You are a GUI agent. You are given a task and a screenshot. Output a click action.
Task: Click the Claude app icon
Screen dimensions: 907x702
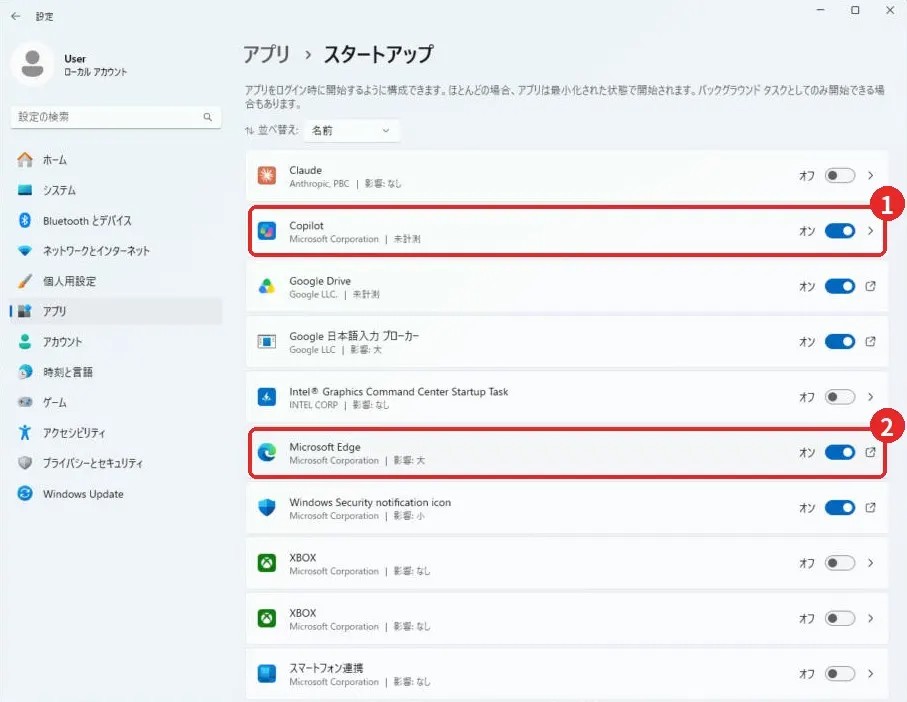pyautogui.click(x=267, y=175)
